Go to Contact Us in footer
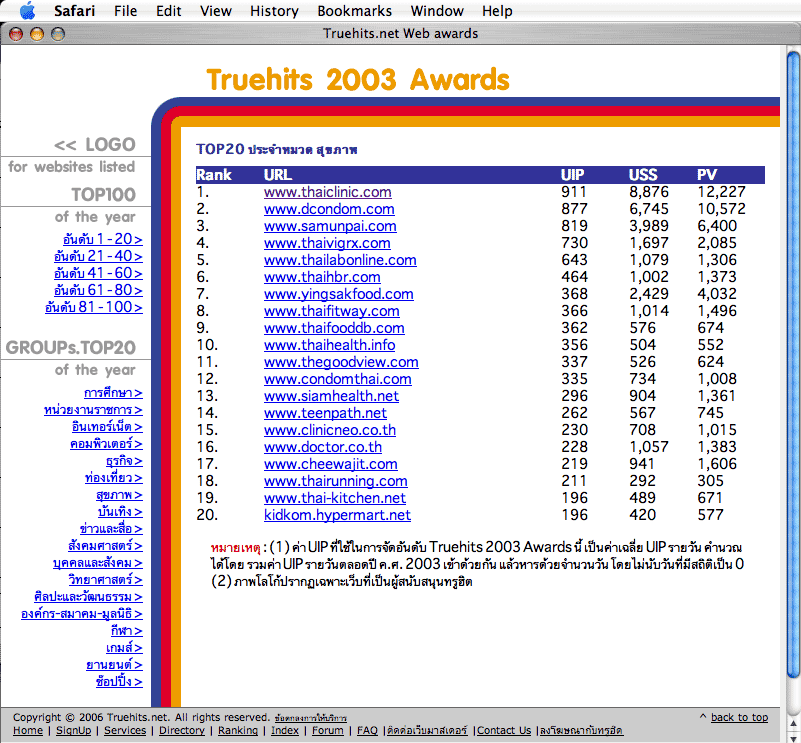 coord(503,731)
